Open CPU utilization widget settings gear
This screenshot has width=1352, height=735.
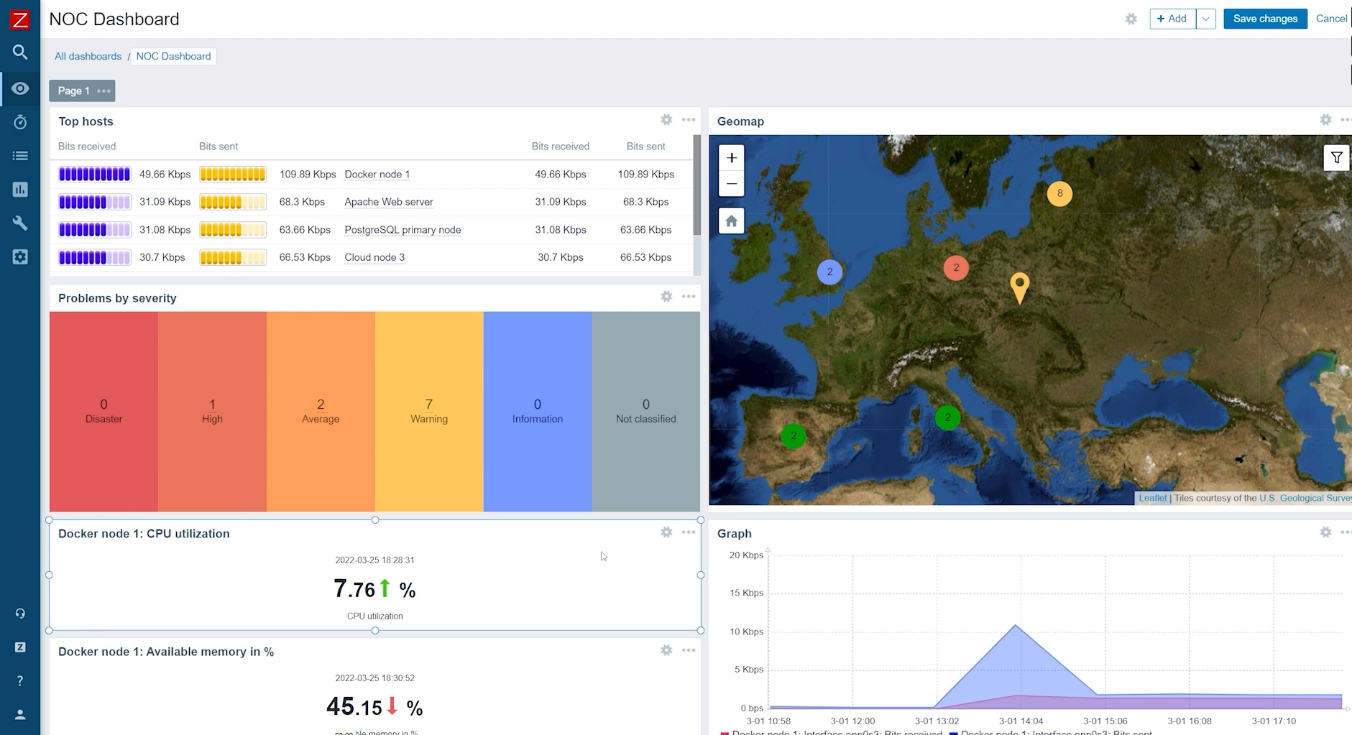666,532
